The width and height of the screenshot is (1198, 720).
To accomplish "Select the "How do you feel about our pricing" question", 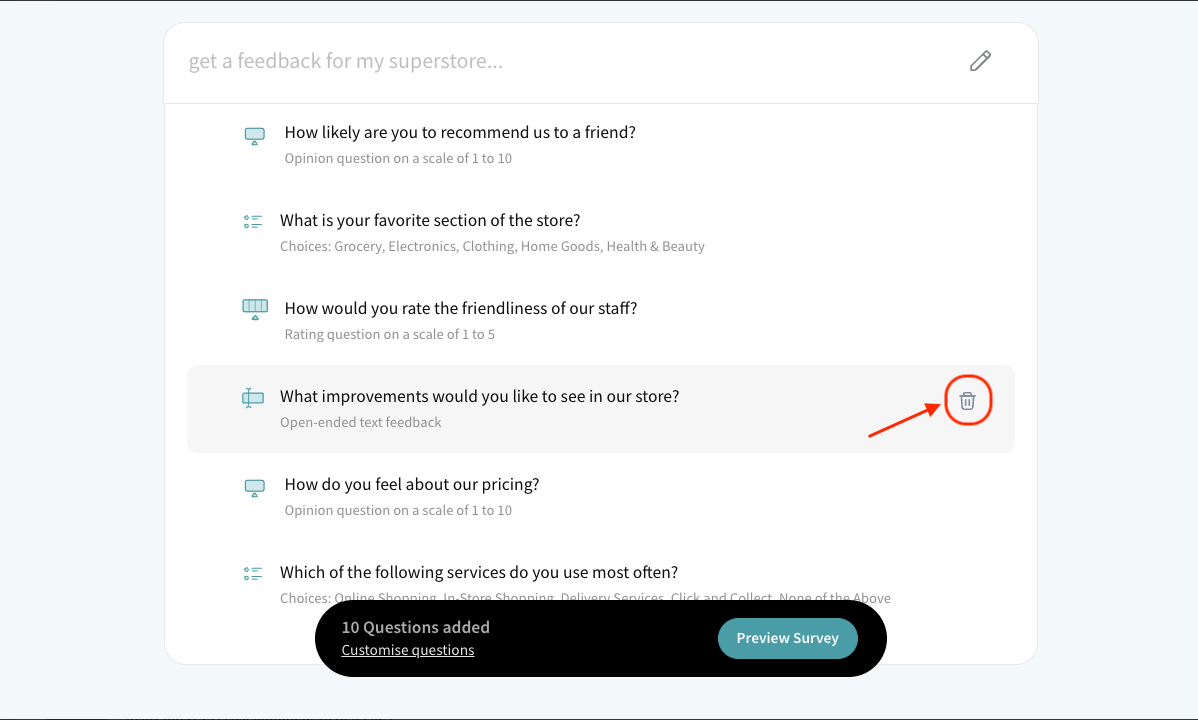I will (x=412, y=484).
